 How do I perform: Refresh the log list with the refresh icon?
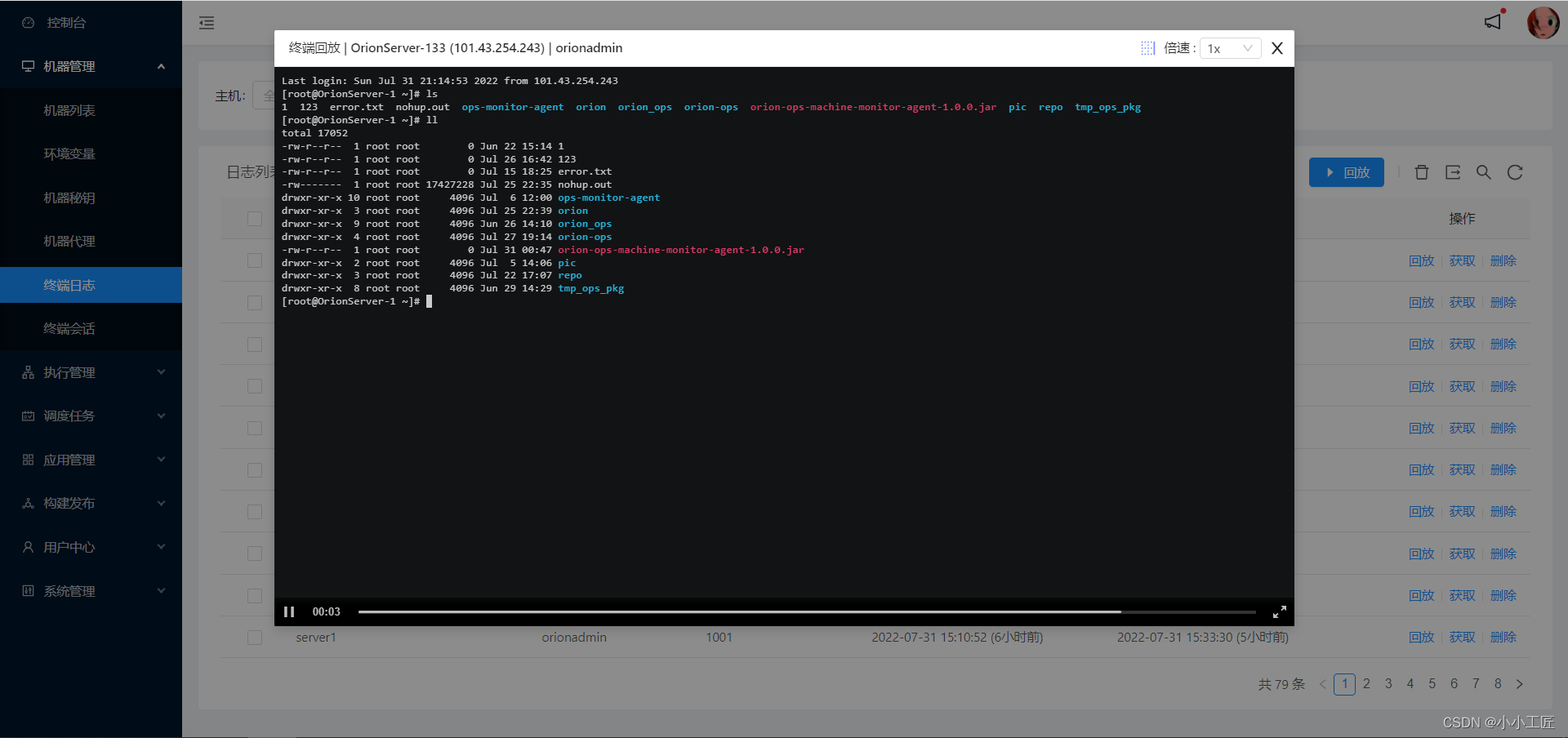pyautogui.click(x=1515, y=172)
